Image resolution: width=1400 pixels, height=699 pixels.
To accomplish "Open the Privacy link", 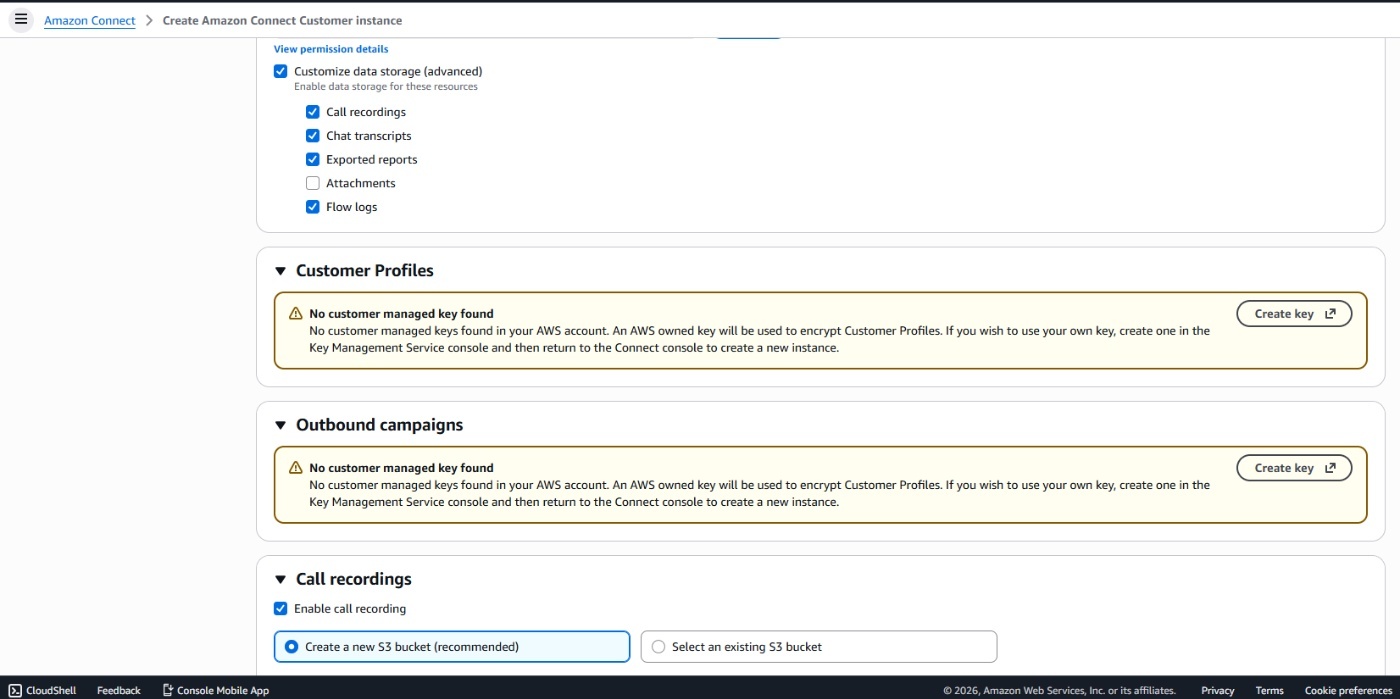I will coord(1217,690).
